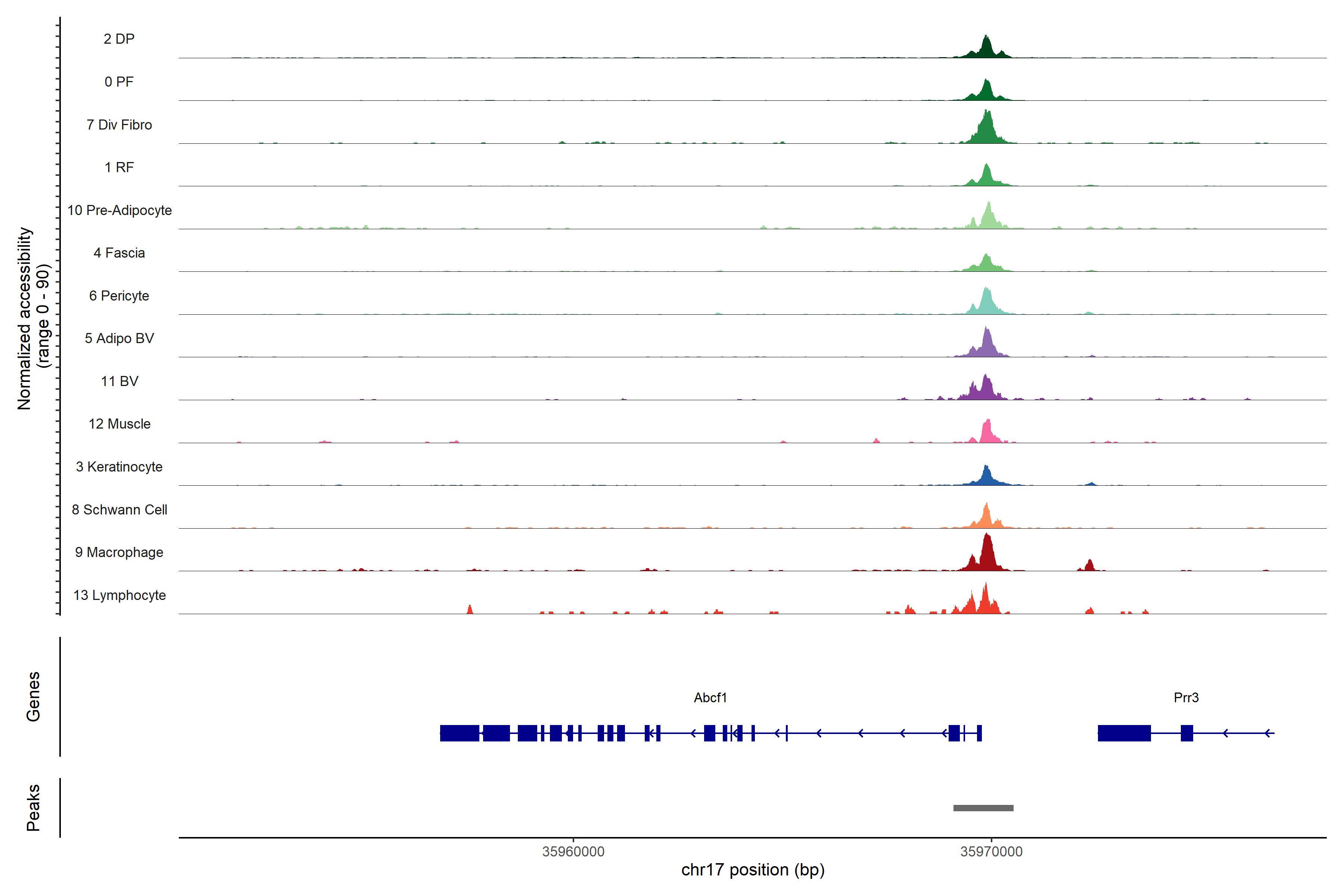Click the 9 Macrophage track label

[x=119, y=552]
